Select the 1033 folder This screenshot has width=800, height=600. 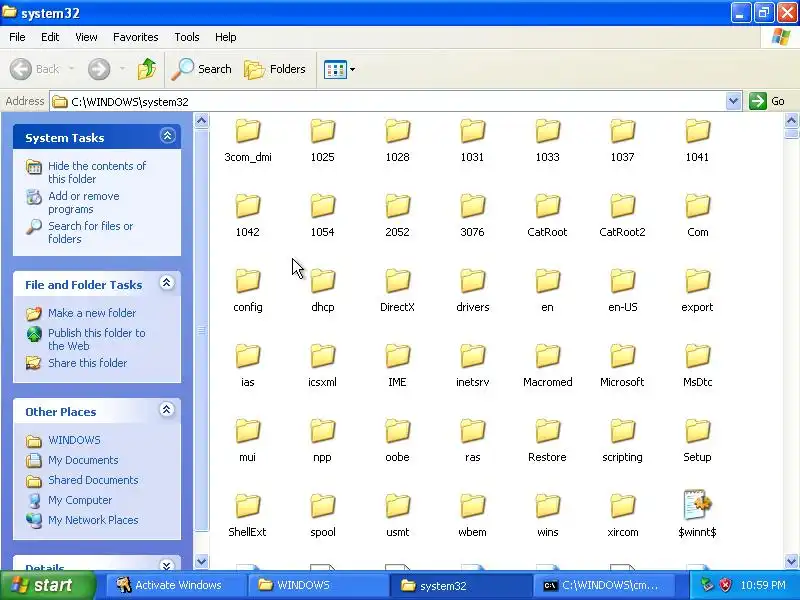(x=547, y=141)
